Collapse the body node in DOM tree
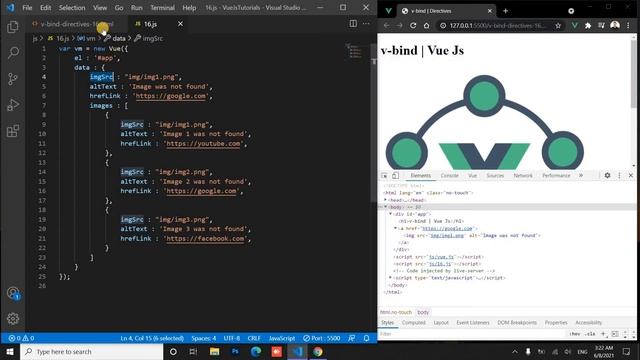This screenshot has width=640, height=360. (386, 207)
